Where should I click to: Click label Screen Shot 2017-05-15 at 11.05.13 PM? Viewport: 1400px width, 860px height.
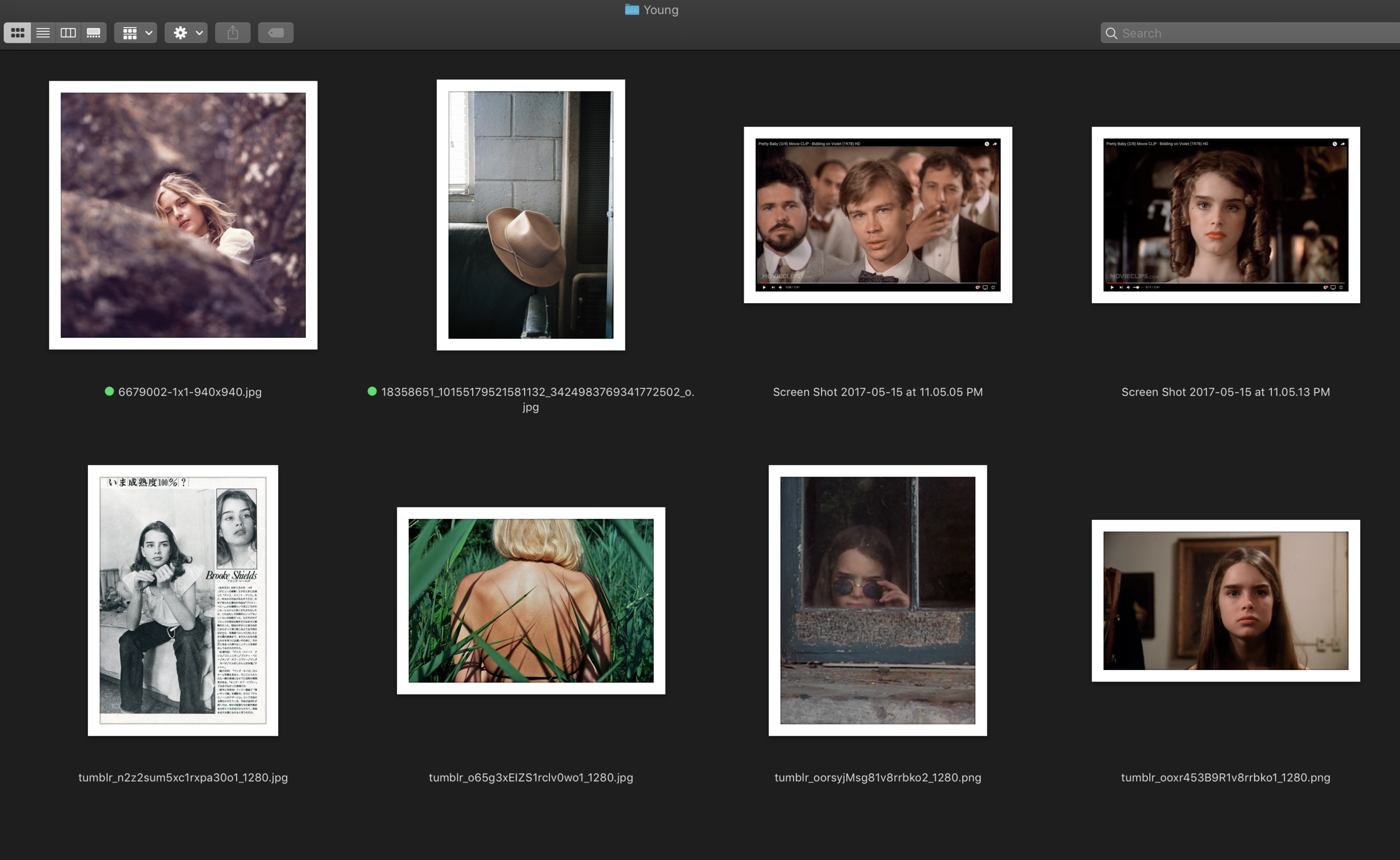click(x=1225, y=392)
